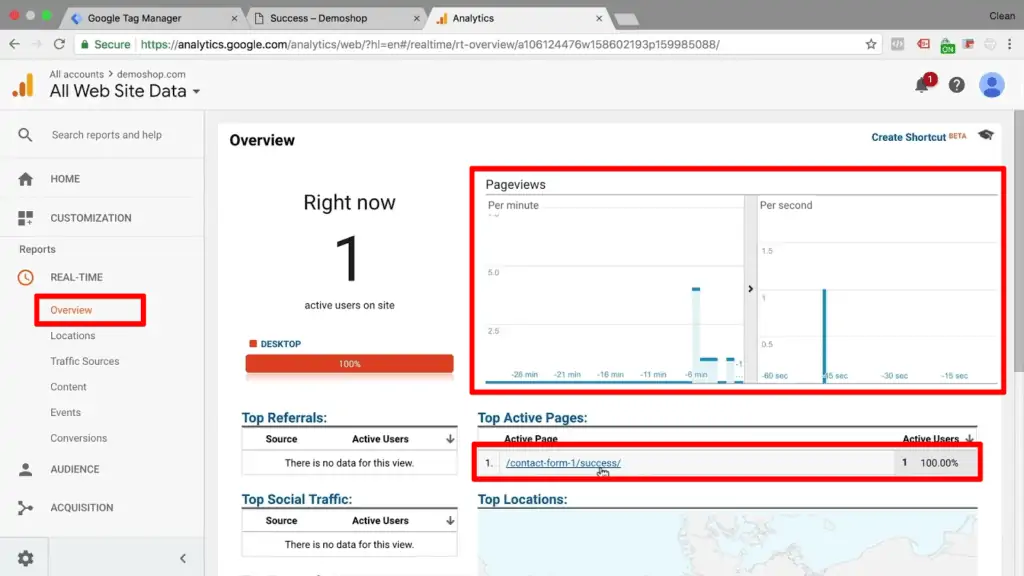
Task: Click the Create Shortcut link
Action: tap(910, 137)
